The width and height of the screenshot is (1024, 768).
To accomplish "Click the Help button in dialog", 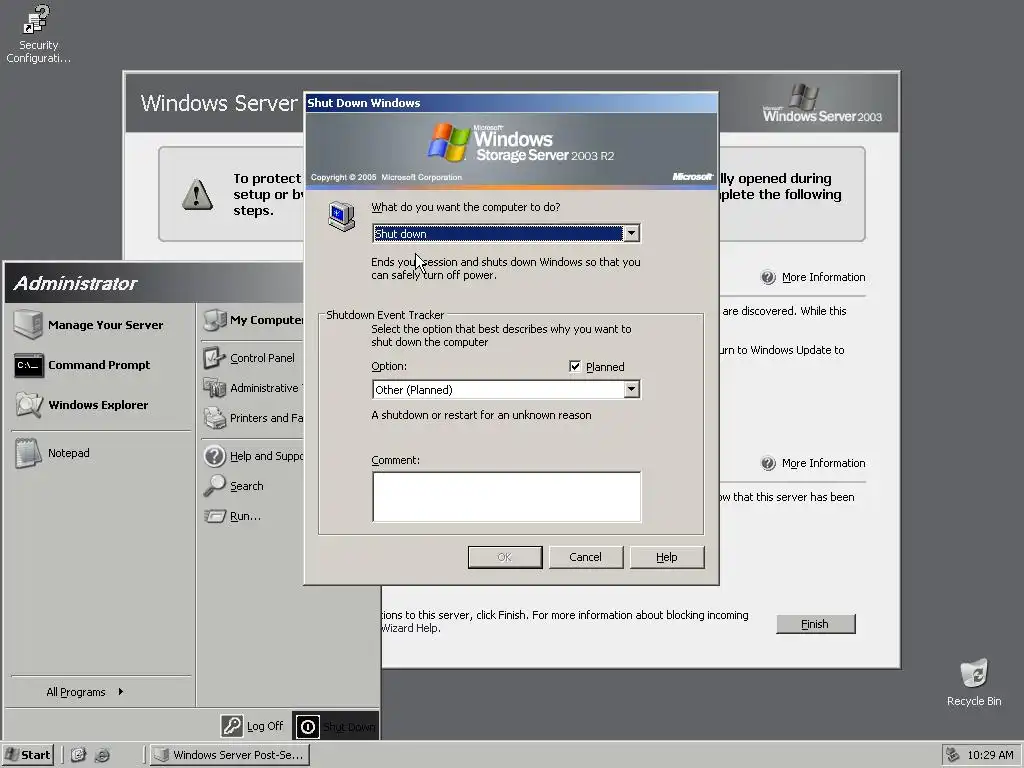I will 667,557.
